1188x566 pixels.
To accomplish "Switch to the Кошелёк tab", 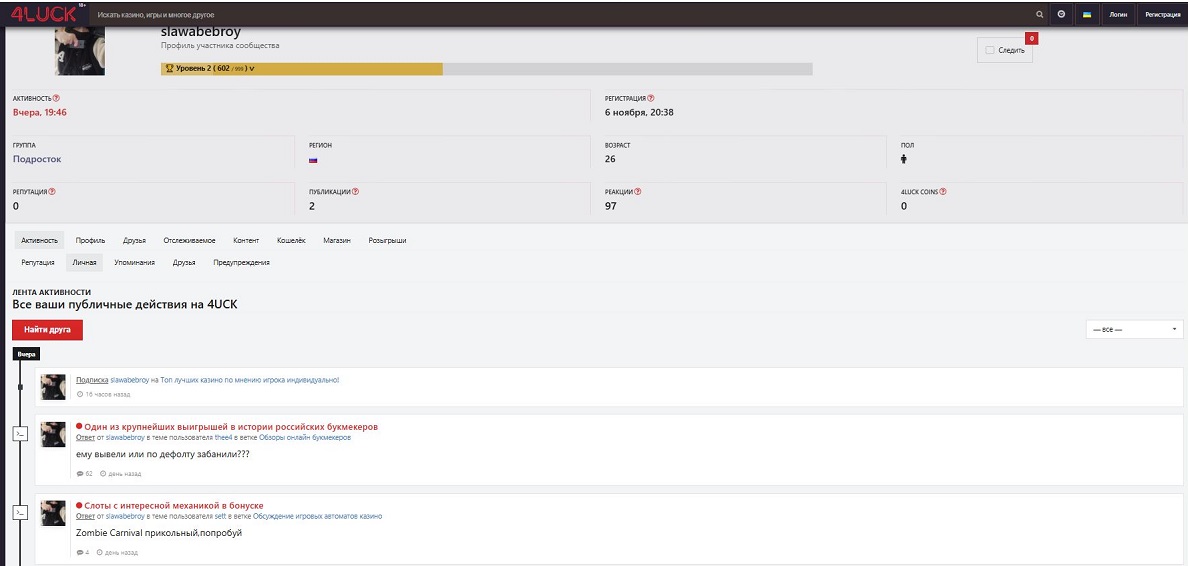I will click(x=291, y=240).
